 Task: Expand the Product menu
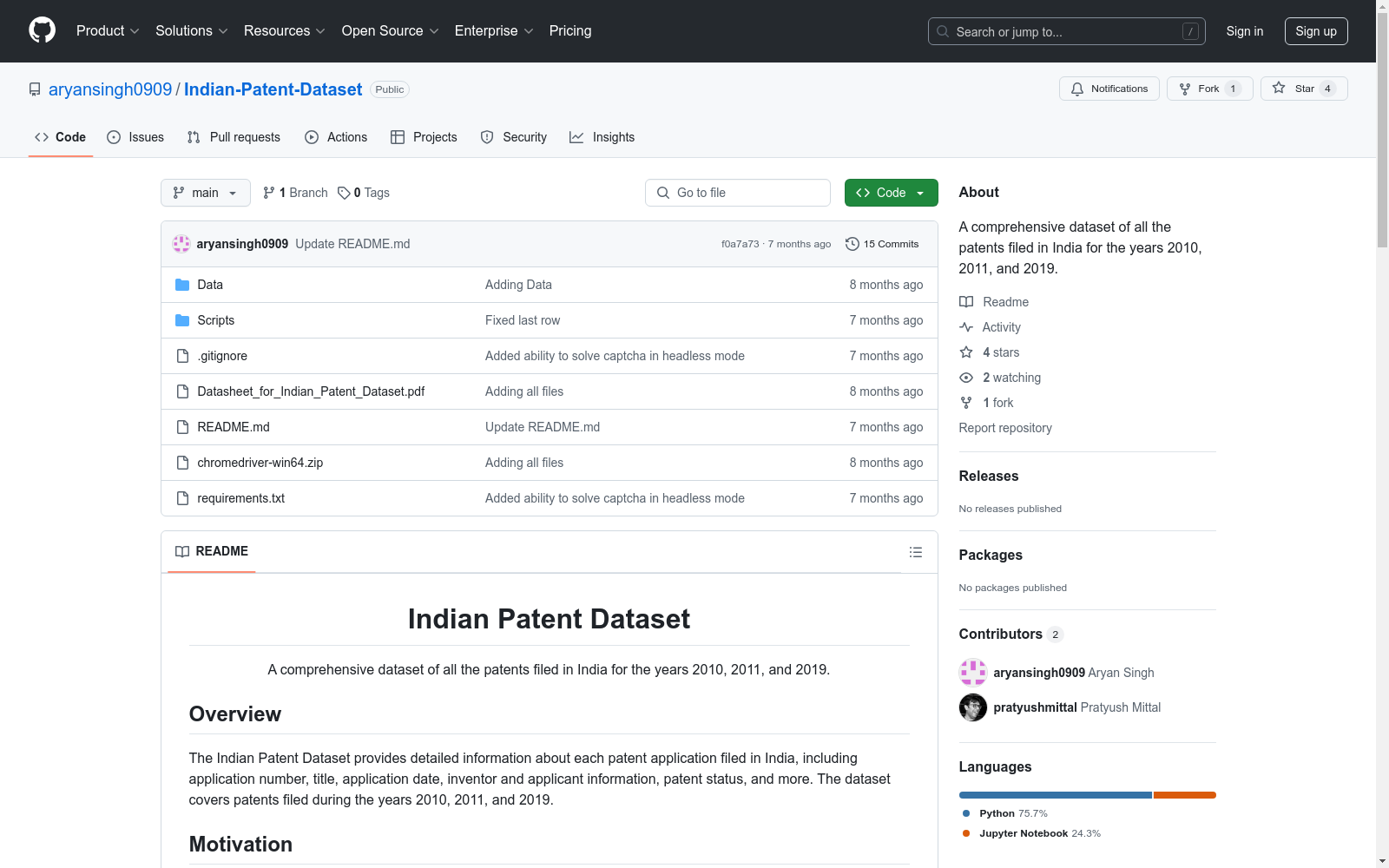coord(108,30)
